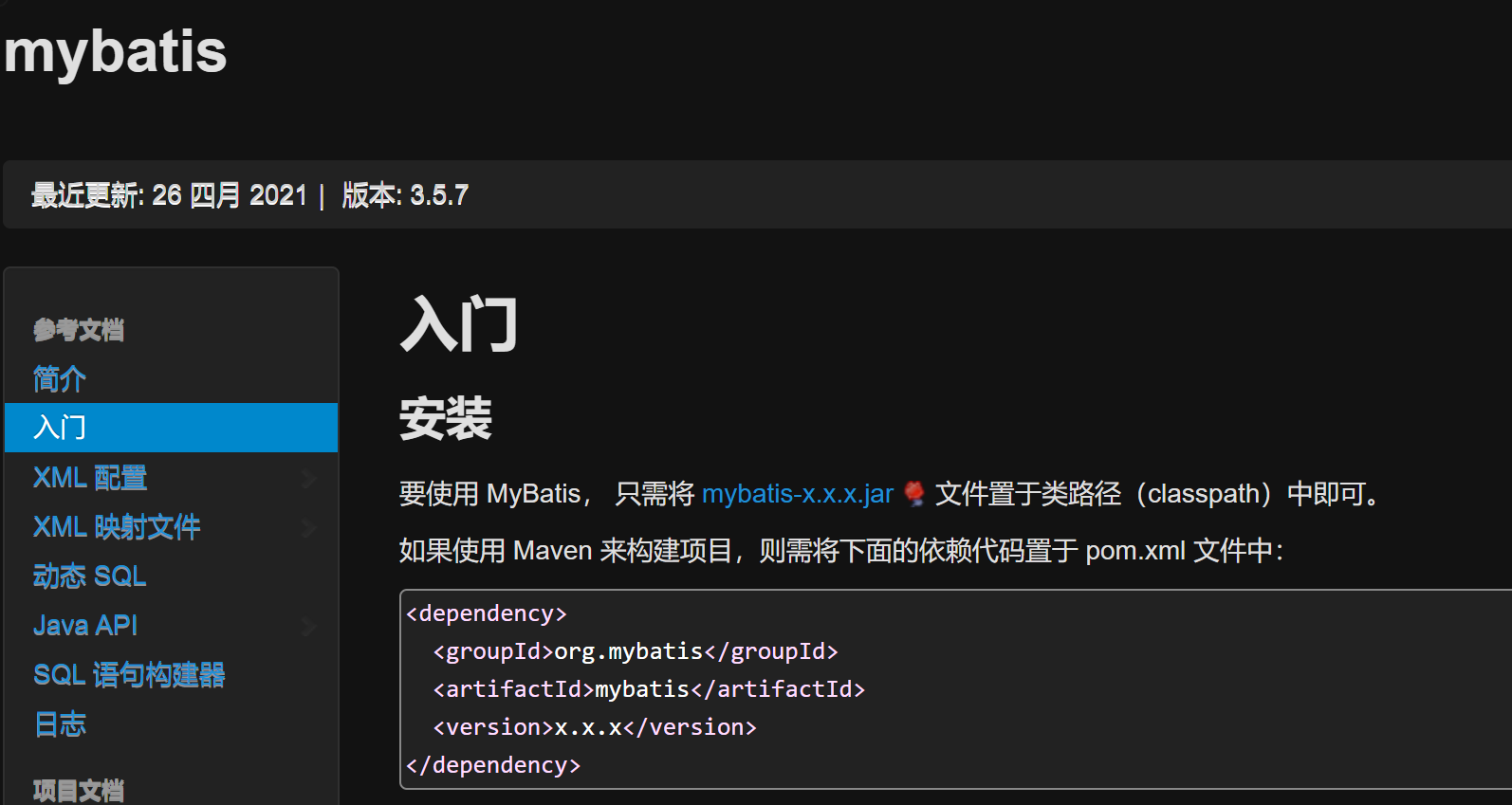Viewport: 1512px width, 805px height.
Task: Click the groupId org.mybatis code line
Action: [636, 651]
